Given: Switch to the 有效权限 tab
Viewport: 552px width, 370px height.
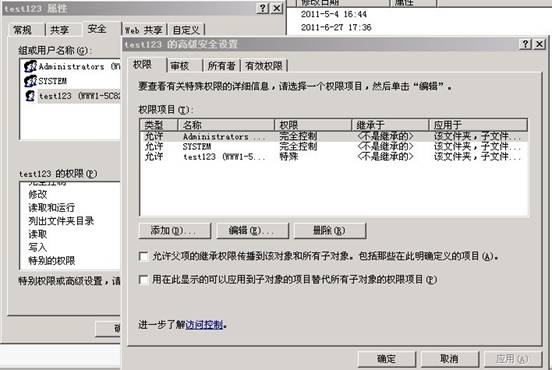Looking at the screenshot, I should coord(264,66).
